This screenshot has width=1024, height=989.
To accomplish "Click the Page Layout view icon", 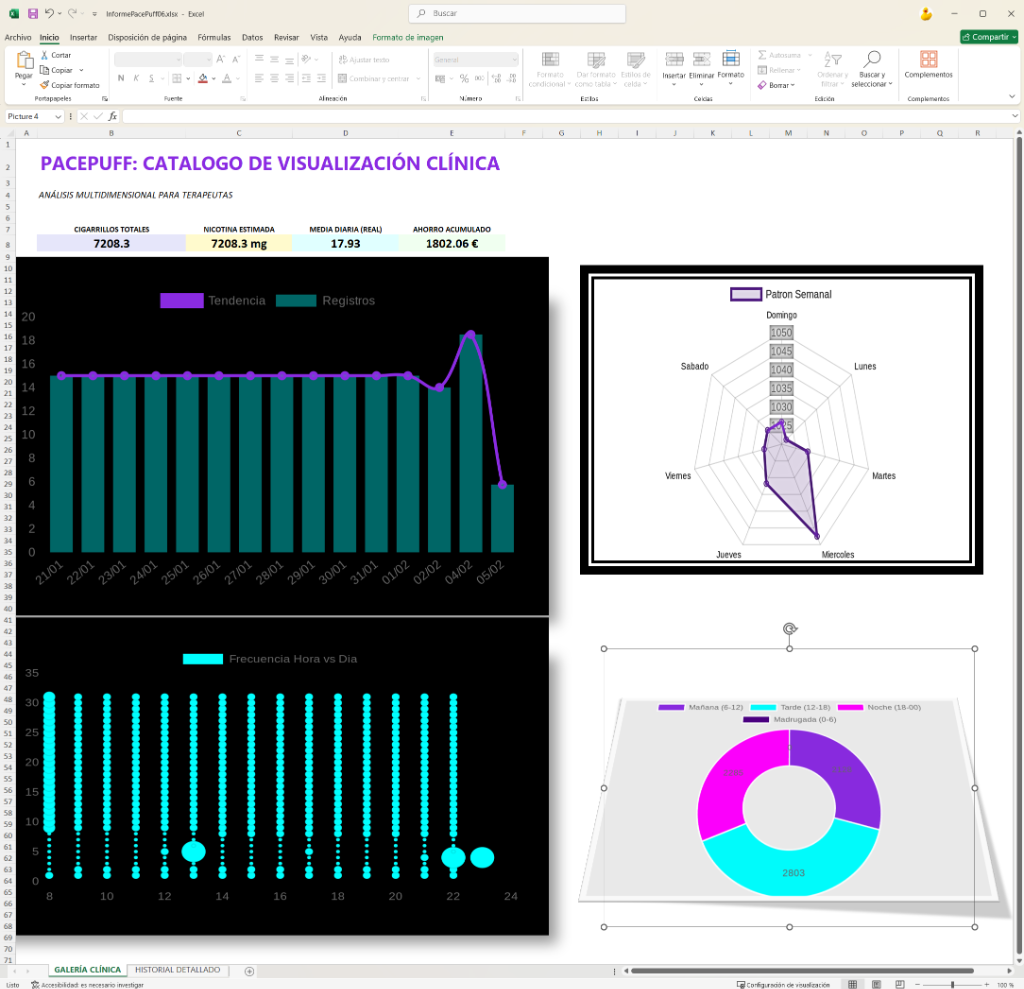I will click(x=876, y=984).
